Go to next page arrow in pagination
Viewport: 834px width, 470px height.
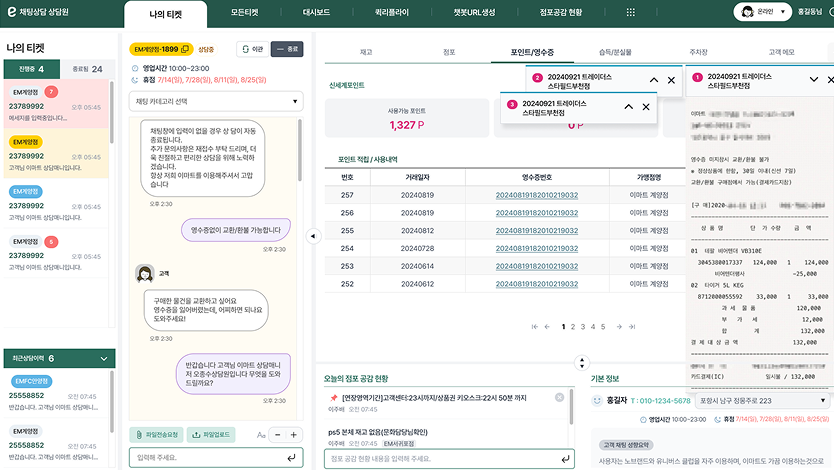pos(618,326)
